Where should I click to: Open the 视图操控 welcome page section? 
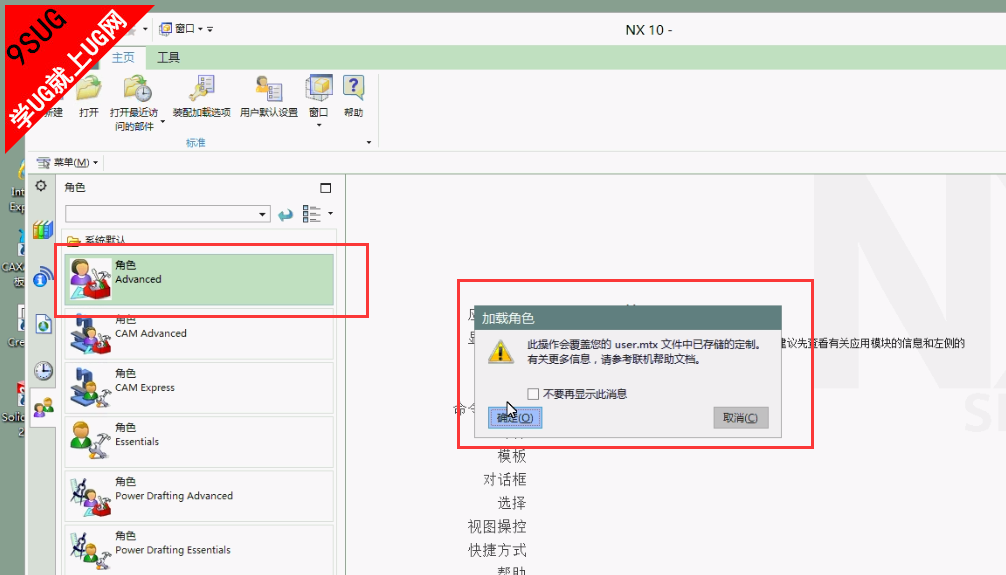click(497, 527)
